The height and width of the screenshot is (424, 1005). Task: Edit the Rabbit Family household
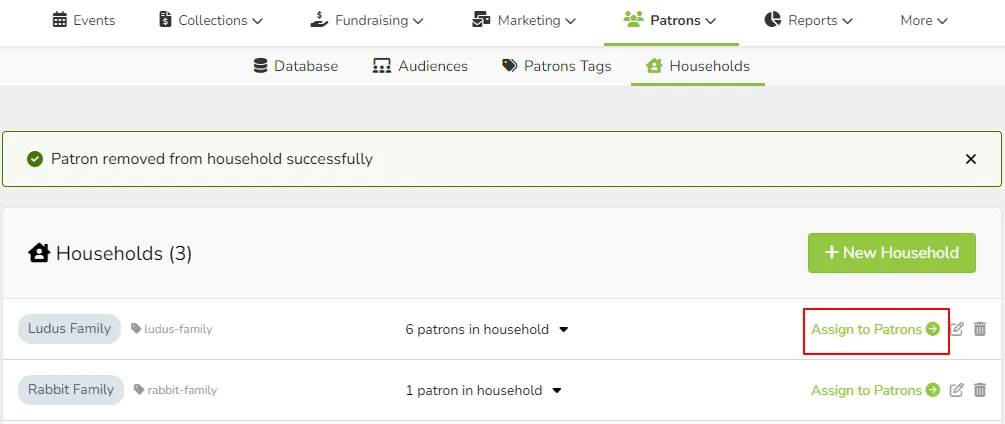pyautogui.click(x=956, y=390)
